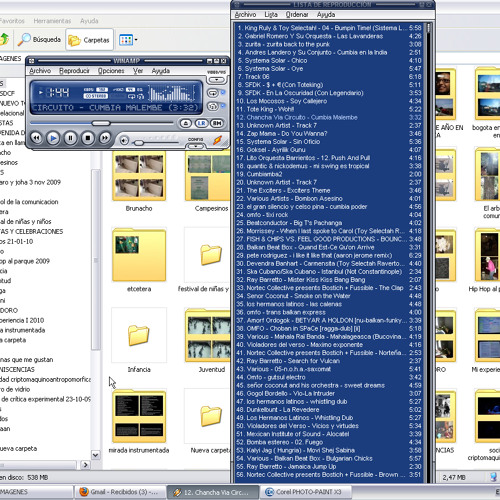
Task: Click folder tree horizontal scroll right arrow
Action: tap(85, 465)
